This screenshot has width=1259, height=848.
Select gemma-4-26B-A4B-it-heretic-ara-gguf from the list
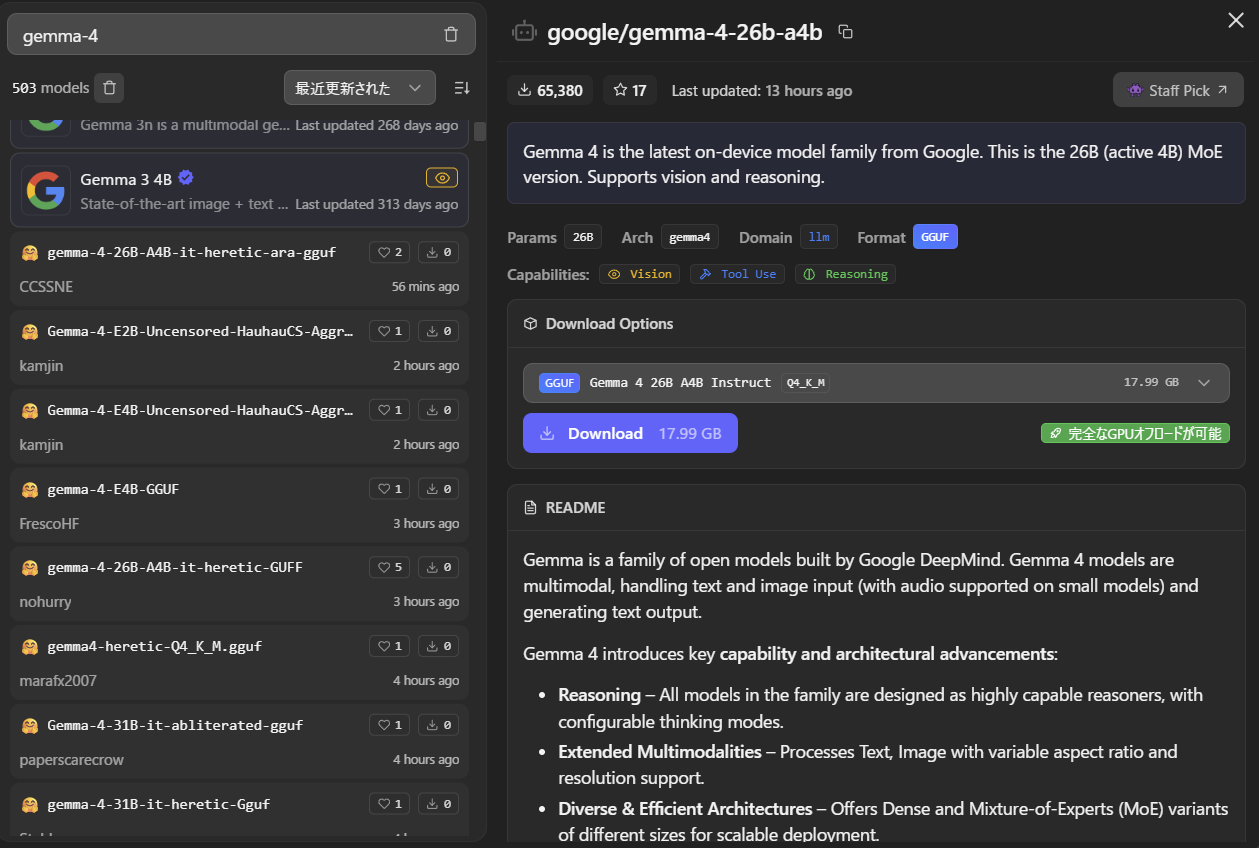(191, 252)
